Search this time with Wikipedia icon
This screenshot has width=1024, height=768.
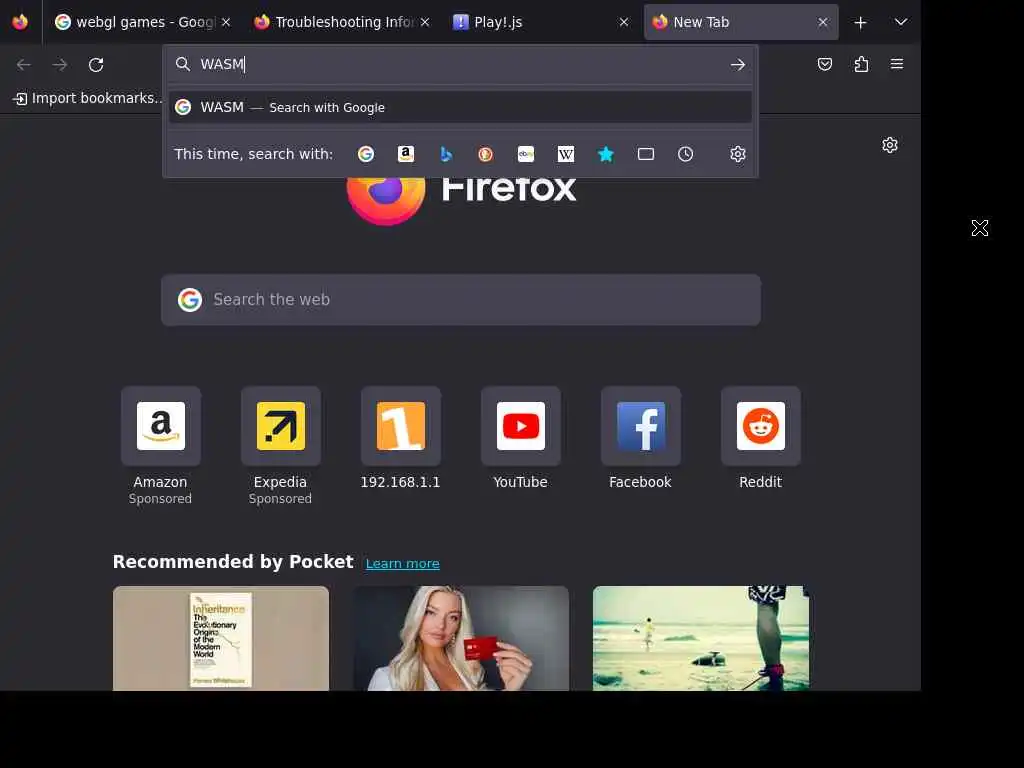click(x=566, y=154)
